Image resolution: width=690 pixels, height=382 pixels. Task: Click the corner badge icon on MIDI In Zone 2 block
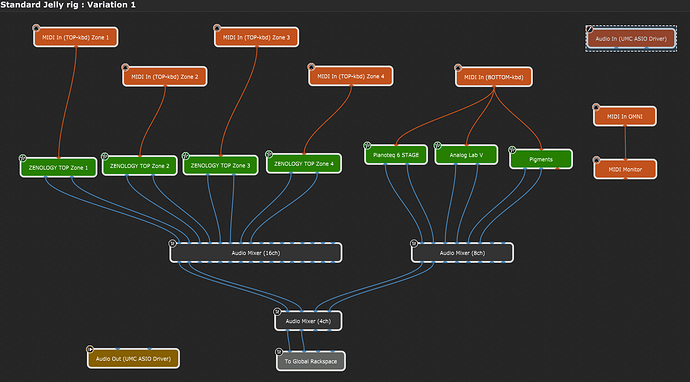click(x=125, y=68)
